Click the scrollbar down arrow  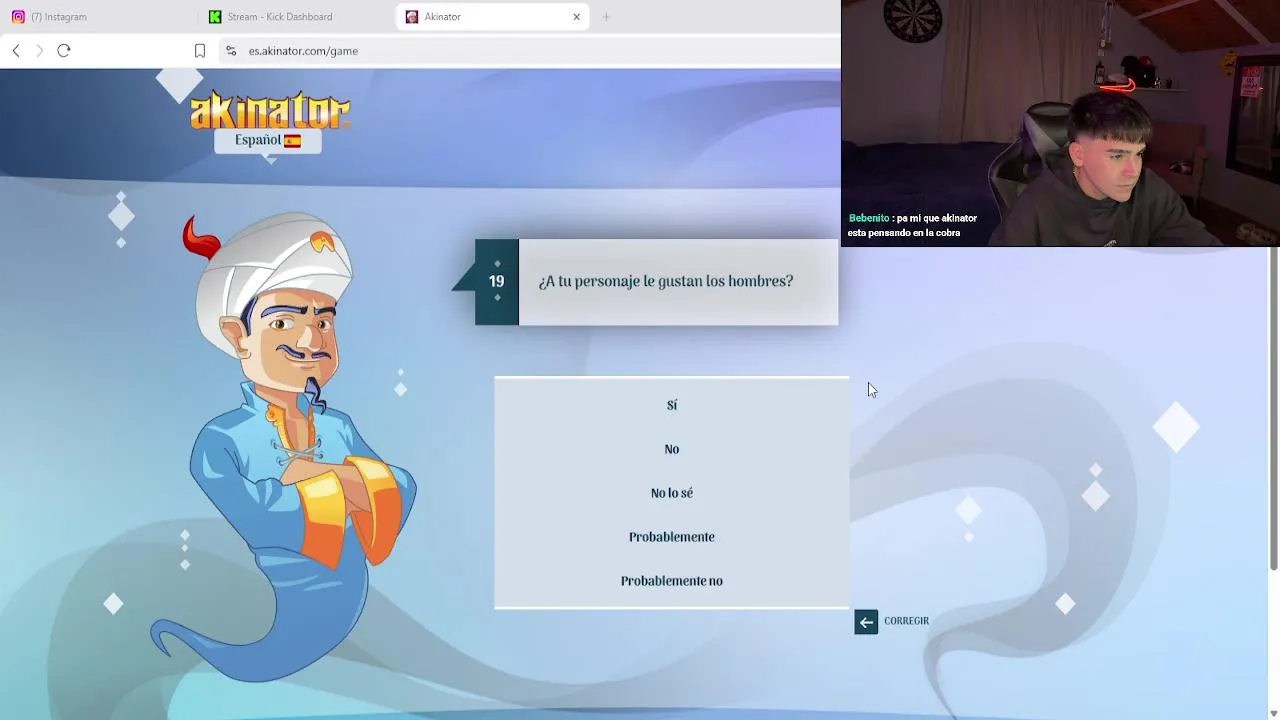(1273, 712)
